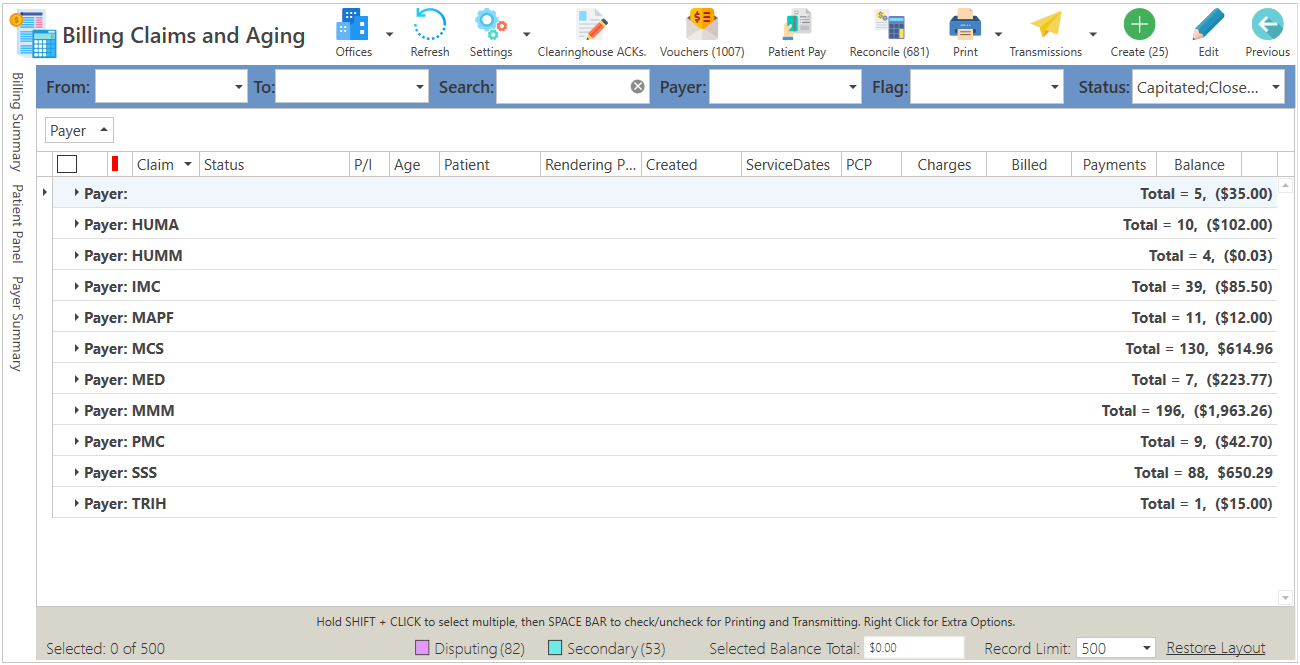This screenshot has height=665, width=1300.
Task: Click the Selected Balance Total field
Action: (x=914, y=648)
